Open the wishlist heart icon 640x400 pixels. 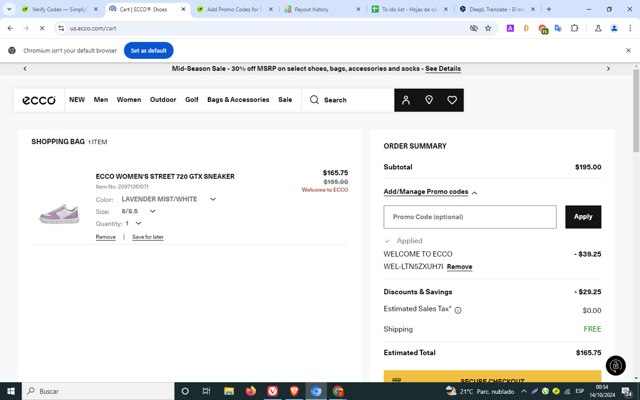point(452,100)
